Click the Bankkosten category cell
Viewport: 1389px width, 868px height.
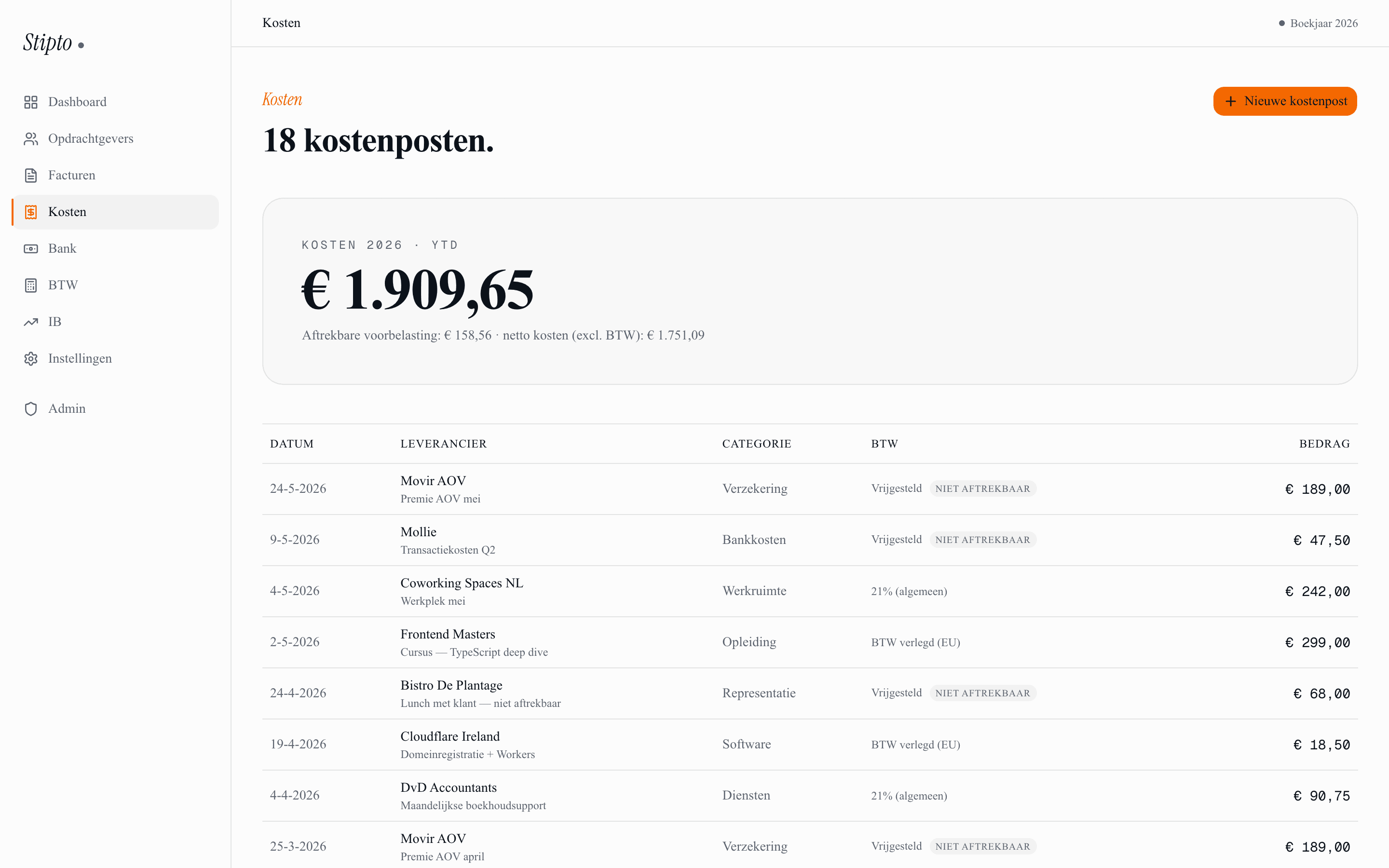click(754, 540)
